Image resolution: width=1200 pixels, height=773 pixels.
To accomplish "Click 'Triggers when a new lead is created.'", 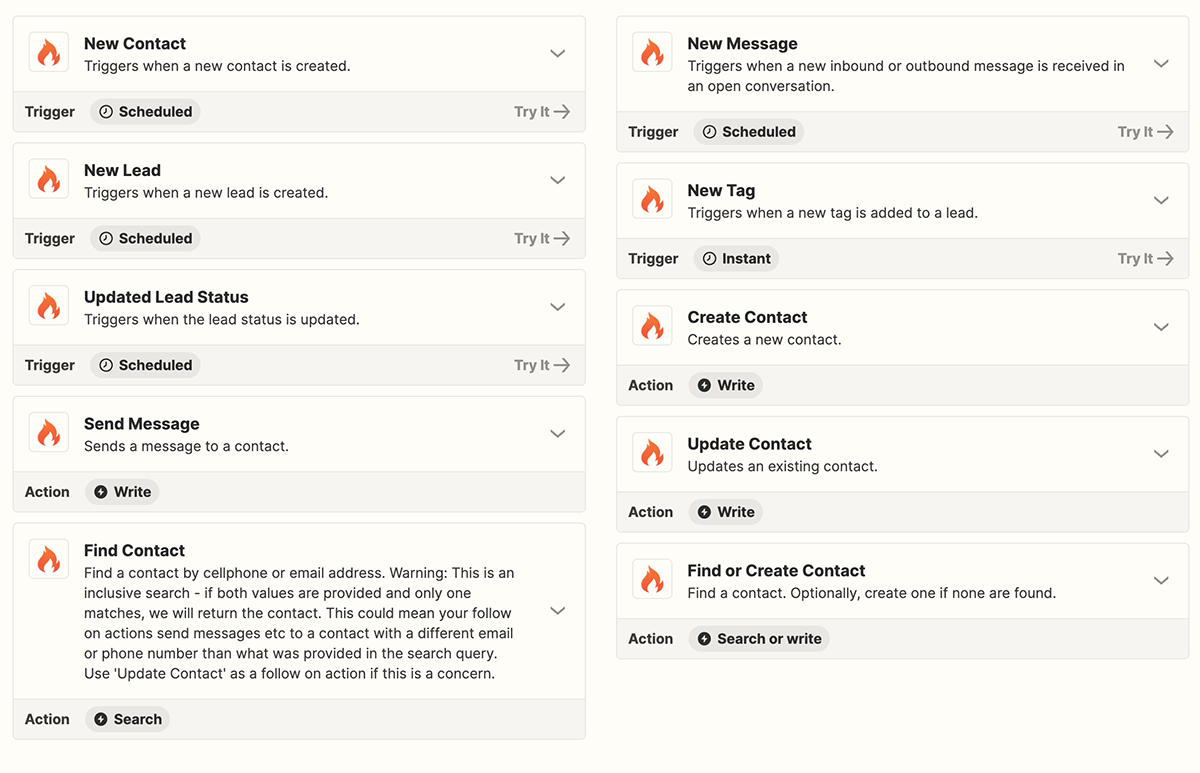I will point(206,192).
